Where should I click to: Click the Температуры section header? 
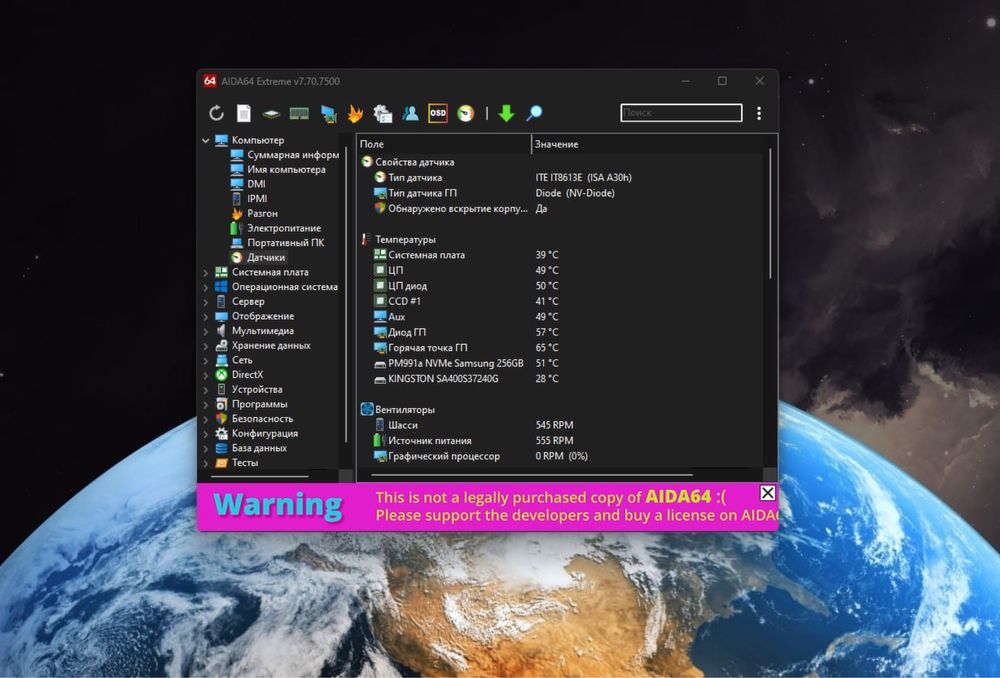[399, 239]
